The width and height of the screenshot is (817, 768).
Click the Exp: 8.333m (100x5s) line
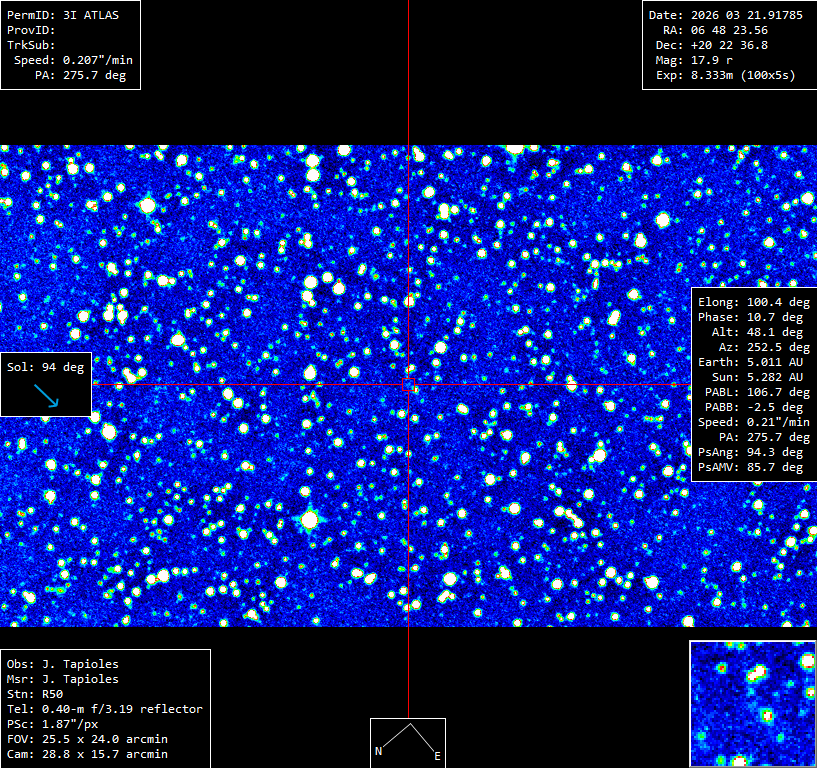tap(725, 76)
